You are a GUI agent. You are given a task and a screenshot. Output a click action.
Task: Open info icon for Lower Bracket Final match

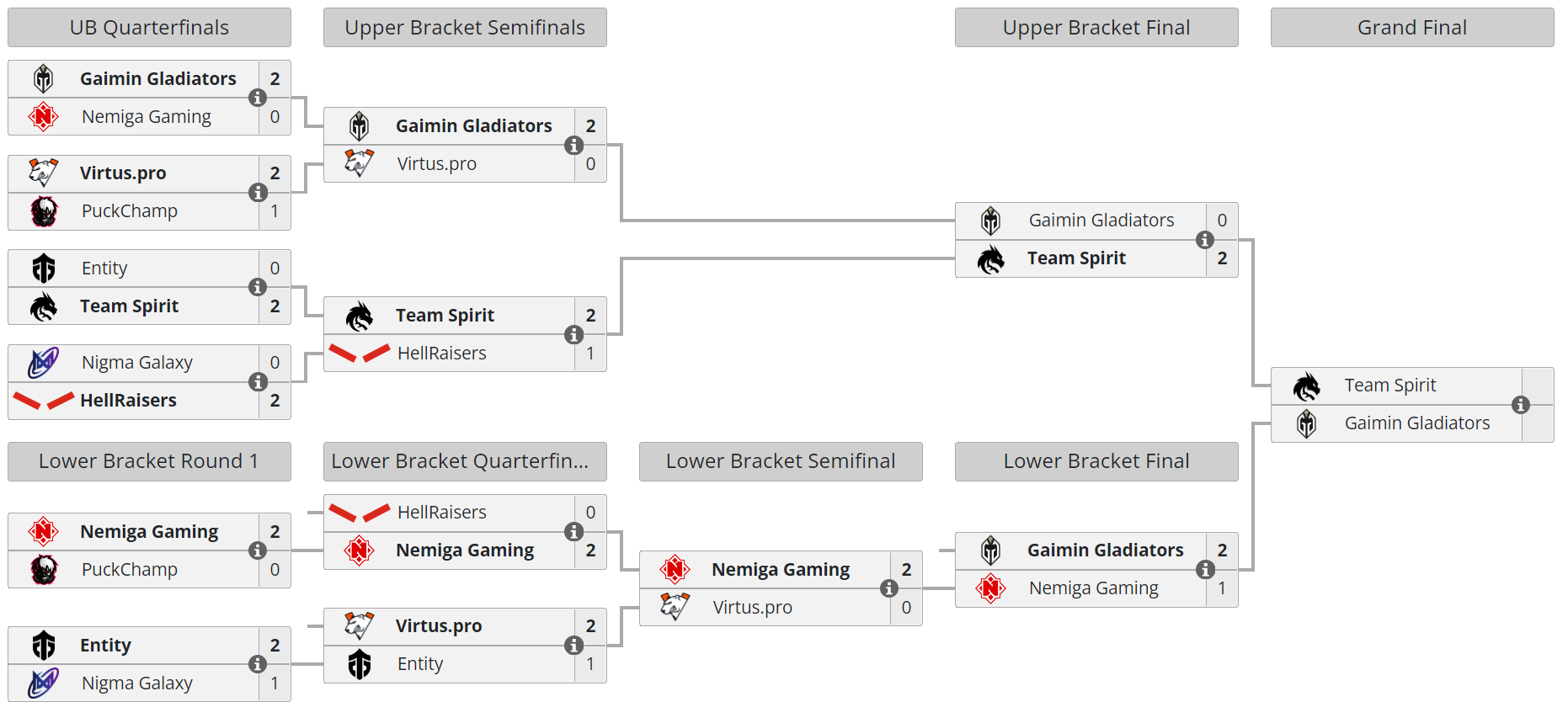pos(1205,570)
